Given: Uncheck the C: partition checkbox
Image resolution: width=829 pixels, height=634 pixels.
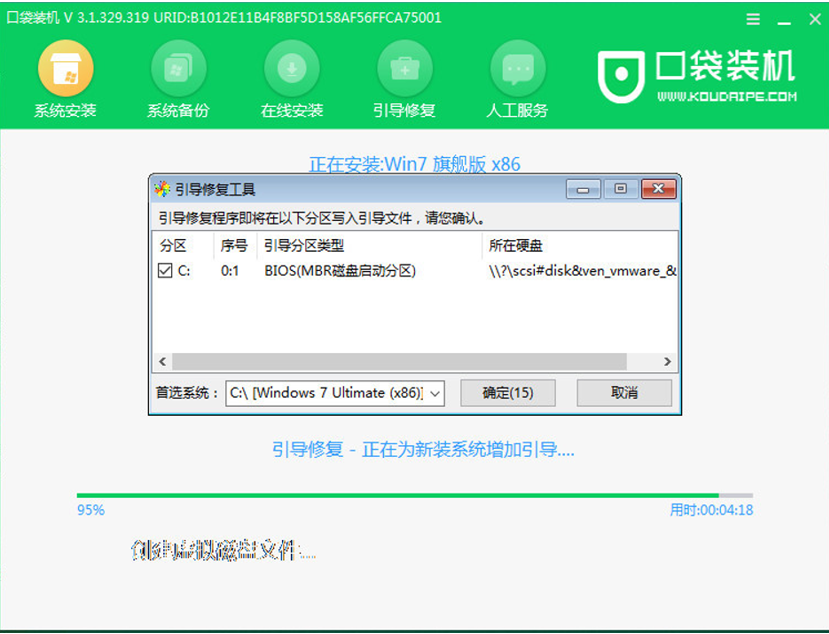Looking at the screenshot, I should [166, 271].
